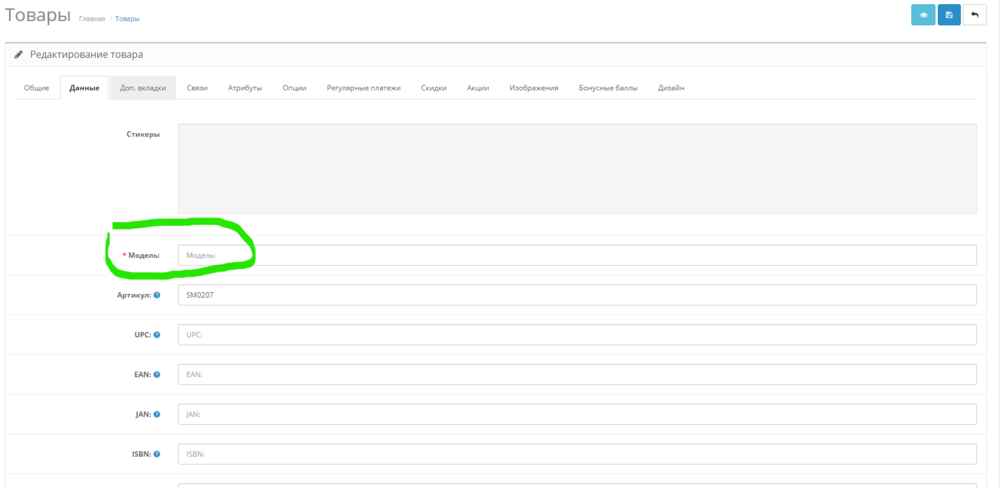
Task: Open the Доп. вкладки tab
Action: tap(143, 88)
